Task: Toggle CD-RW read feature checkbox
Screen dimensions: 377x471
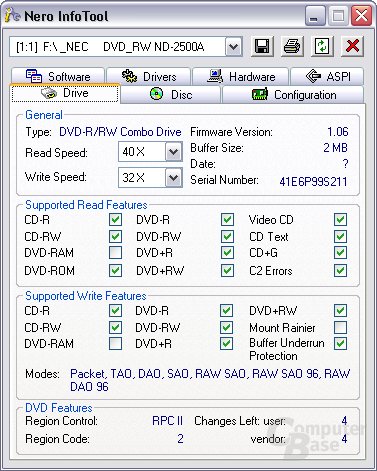Action: coord(115,237)
